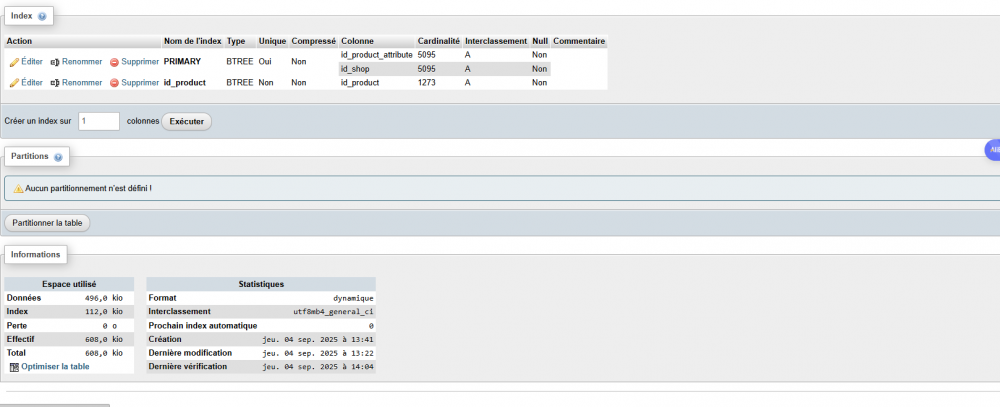This screenshot has width=1000, height=407.
Task: Click the Interclassement column header
Action: (x=496, y=41)
